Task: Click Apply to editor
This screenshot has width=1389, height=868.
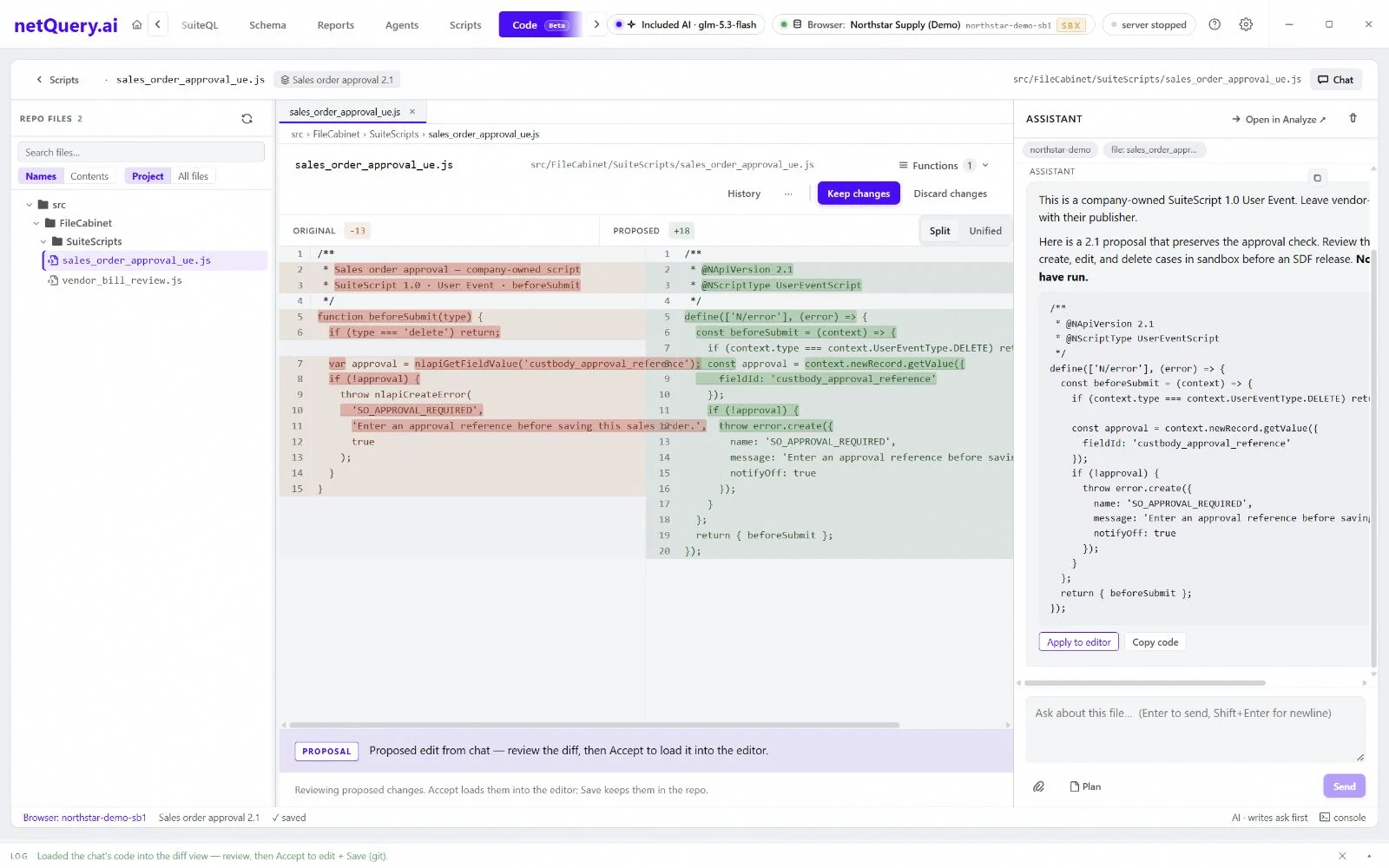Action: [1078, 642]
